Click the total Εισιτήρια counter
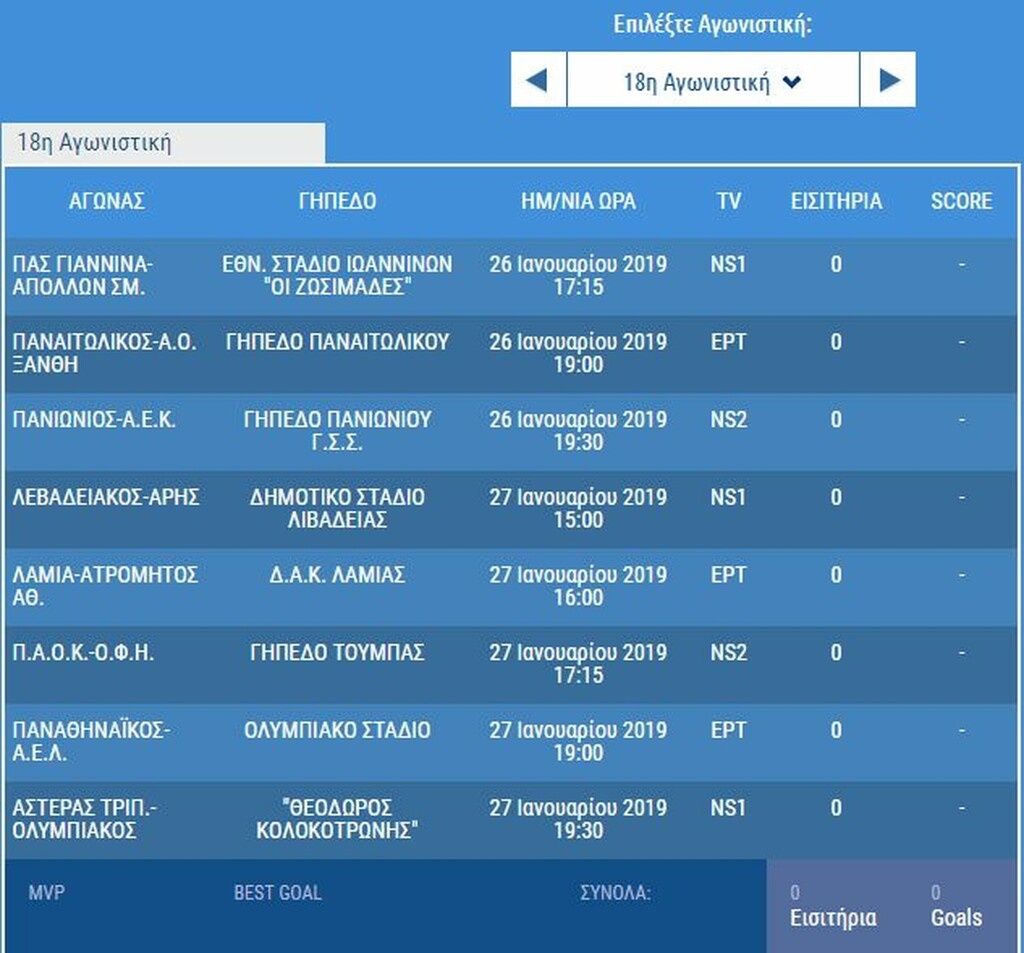This screenshot has height=953, width=1024. [x=833, y=906]
